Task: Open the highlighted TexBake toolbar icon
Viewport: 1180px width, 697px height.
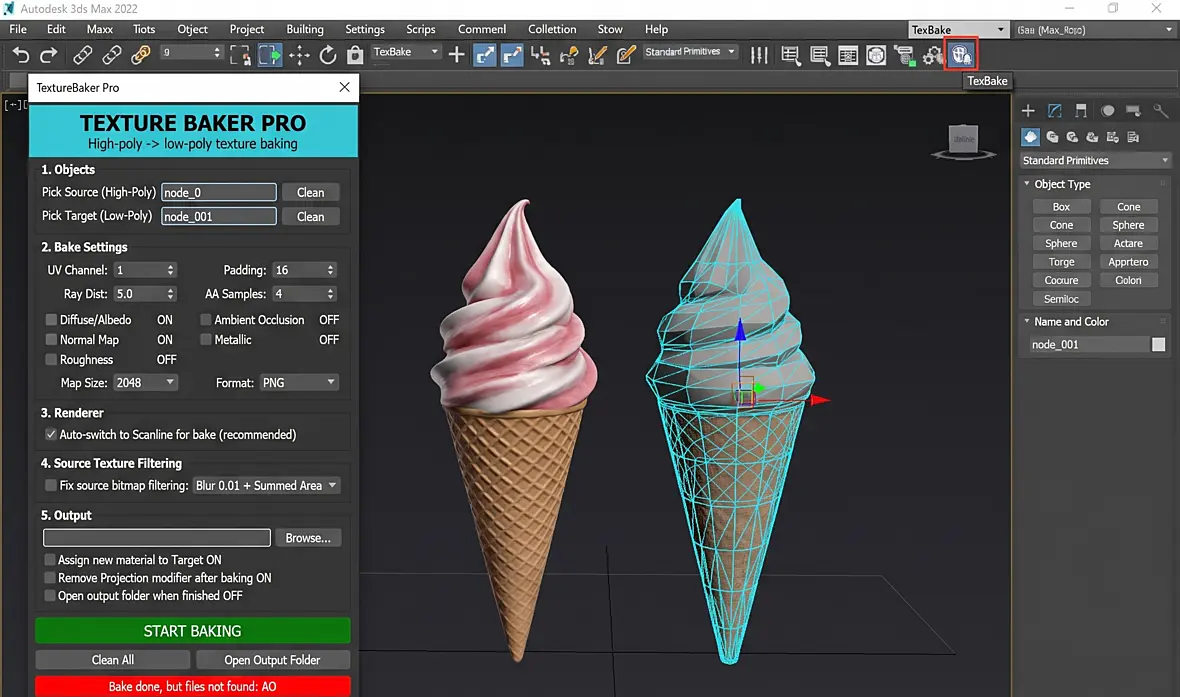Action: click(x=961, y=55)
